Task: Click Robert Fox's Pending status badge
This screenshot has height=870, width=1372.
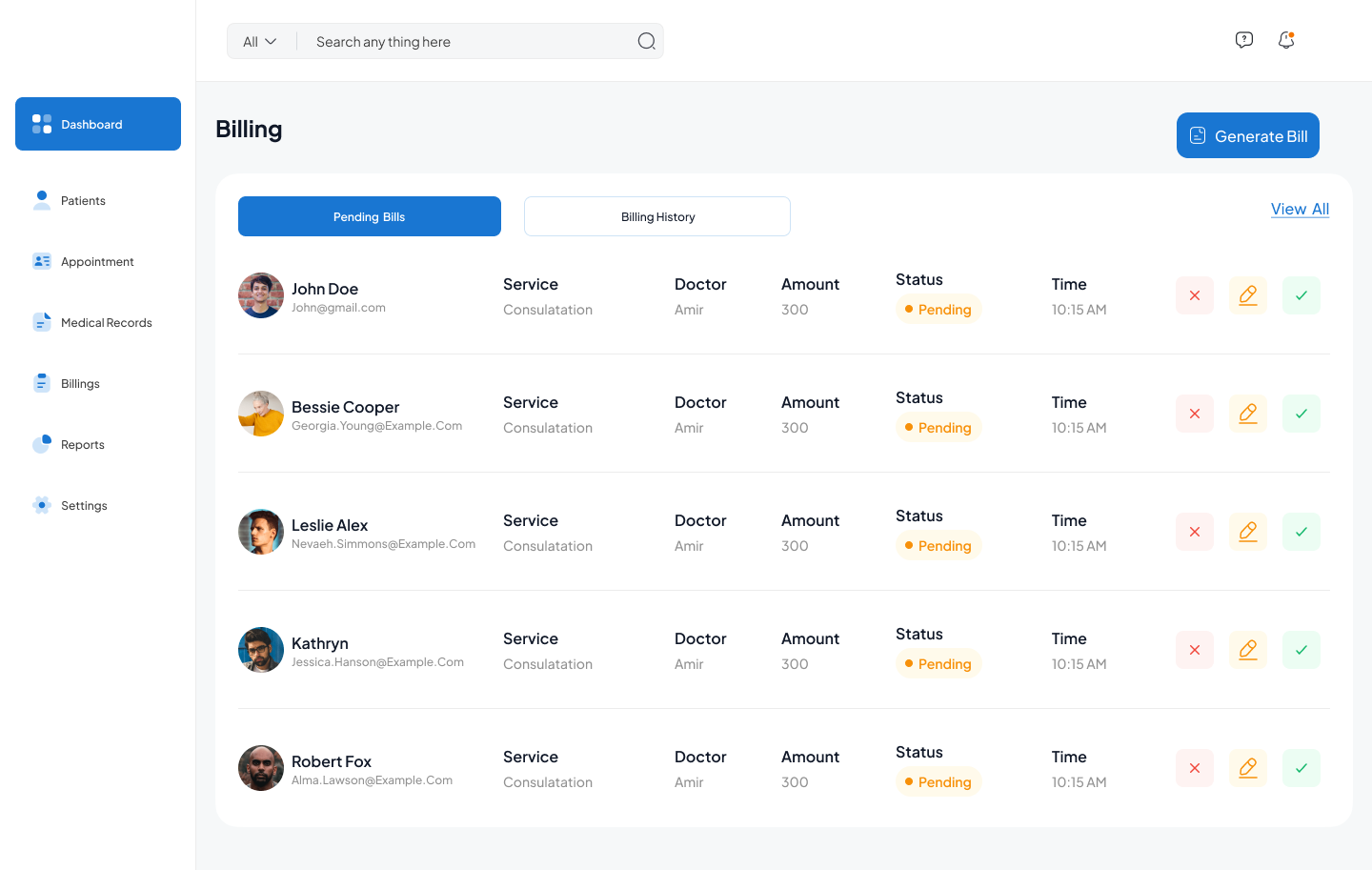Action: [938, 782]
